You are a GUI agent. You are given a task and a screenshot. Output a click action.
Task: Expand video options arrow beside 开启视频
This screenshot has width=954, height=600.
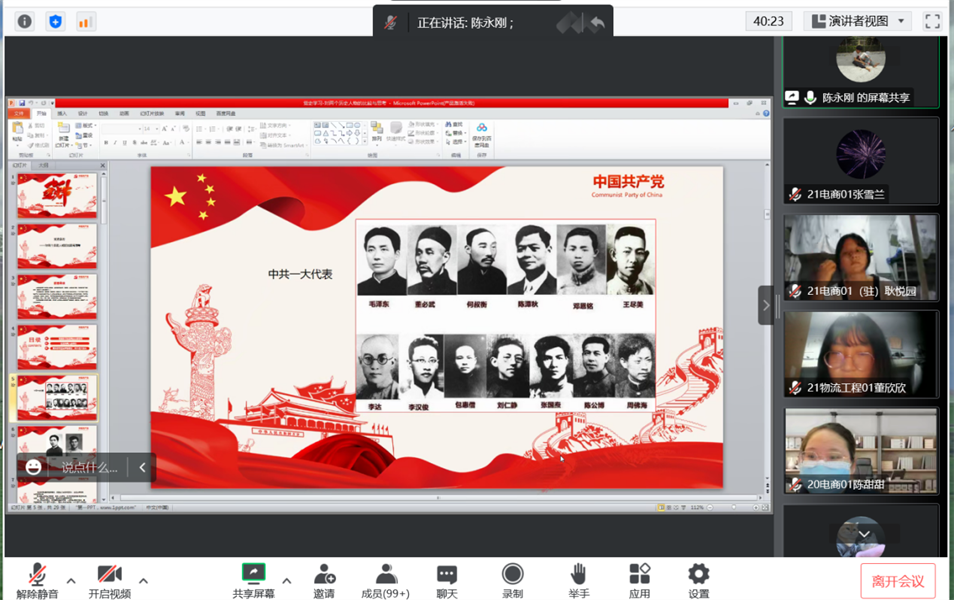click(x=143, y=580)
